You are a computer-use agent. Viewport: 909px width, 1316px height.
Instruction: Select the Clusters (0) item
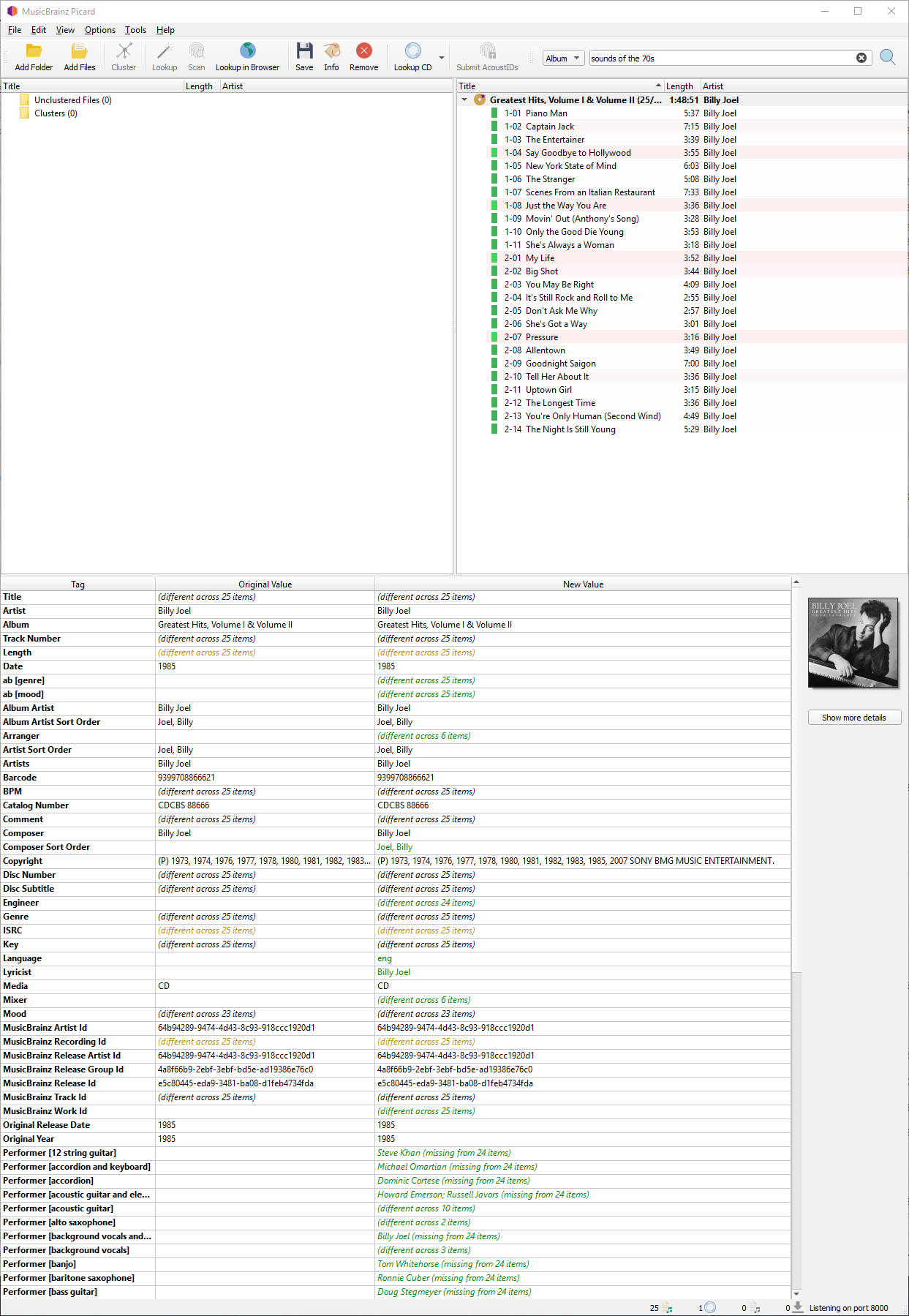click(x=56, y=113)
